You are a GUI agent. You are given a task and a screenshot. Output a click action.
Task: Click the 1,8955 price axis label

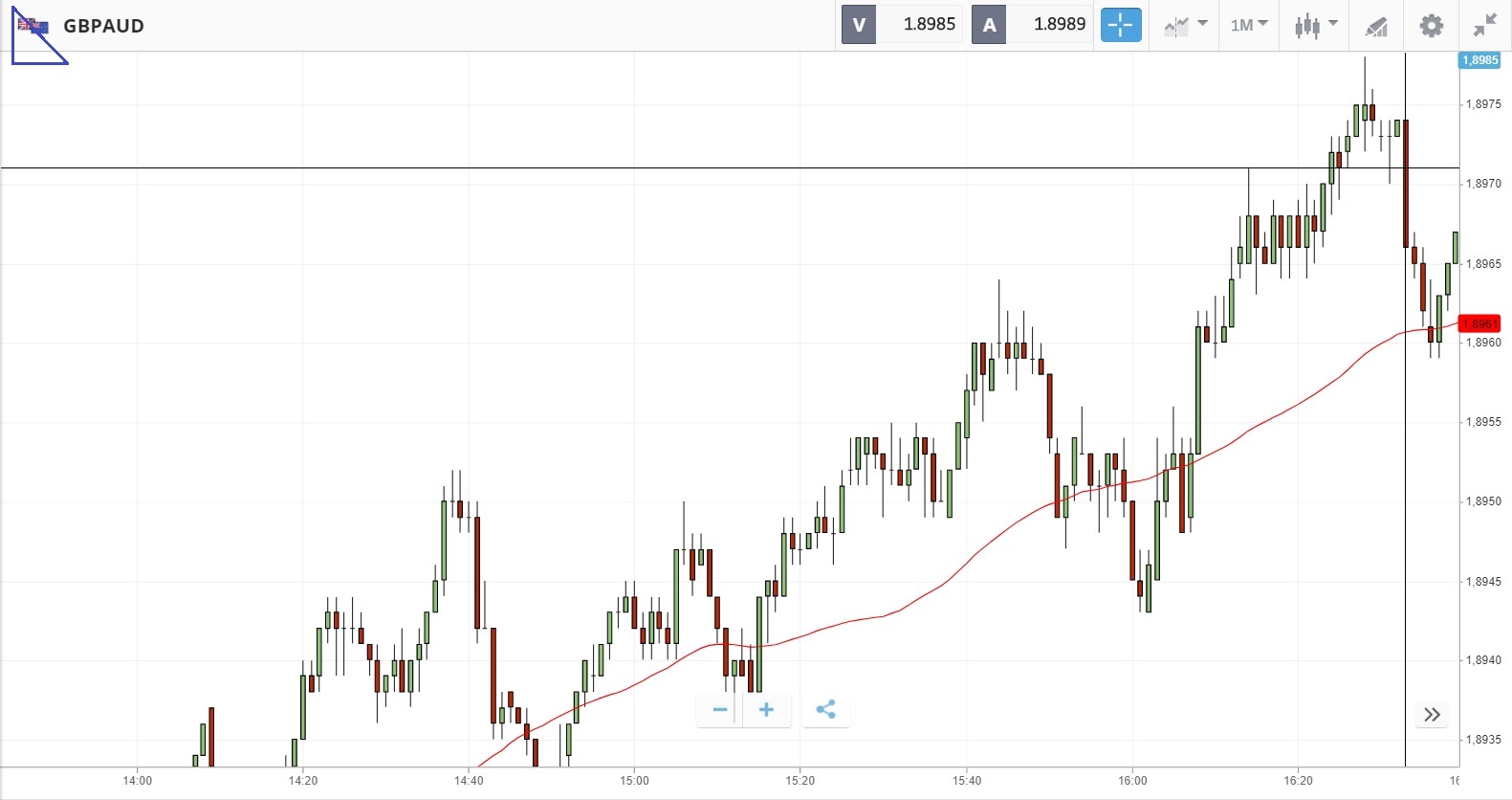[x=1483, y=422]
